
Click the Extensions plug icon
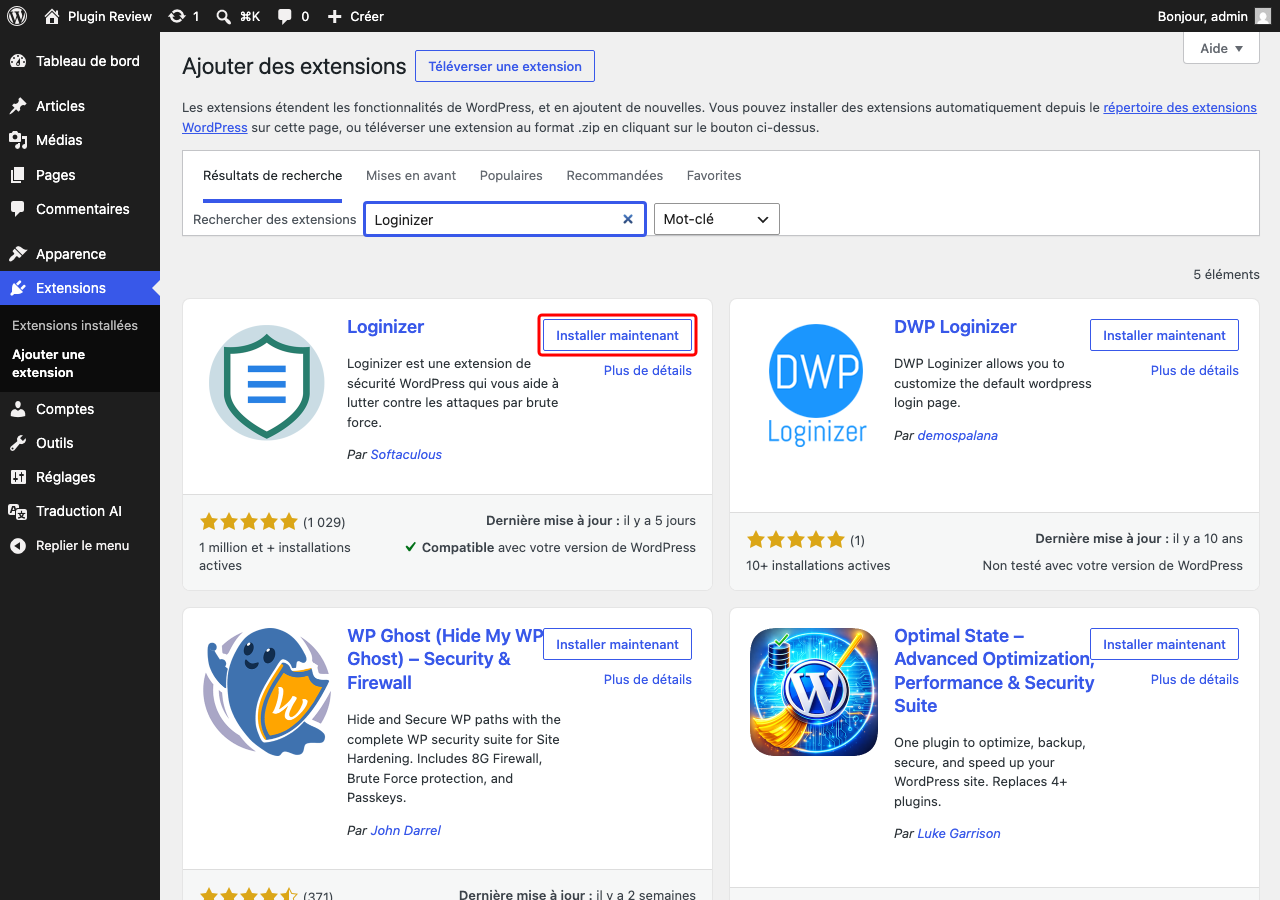point(18,288)
